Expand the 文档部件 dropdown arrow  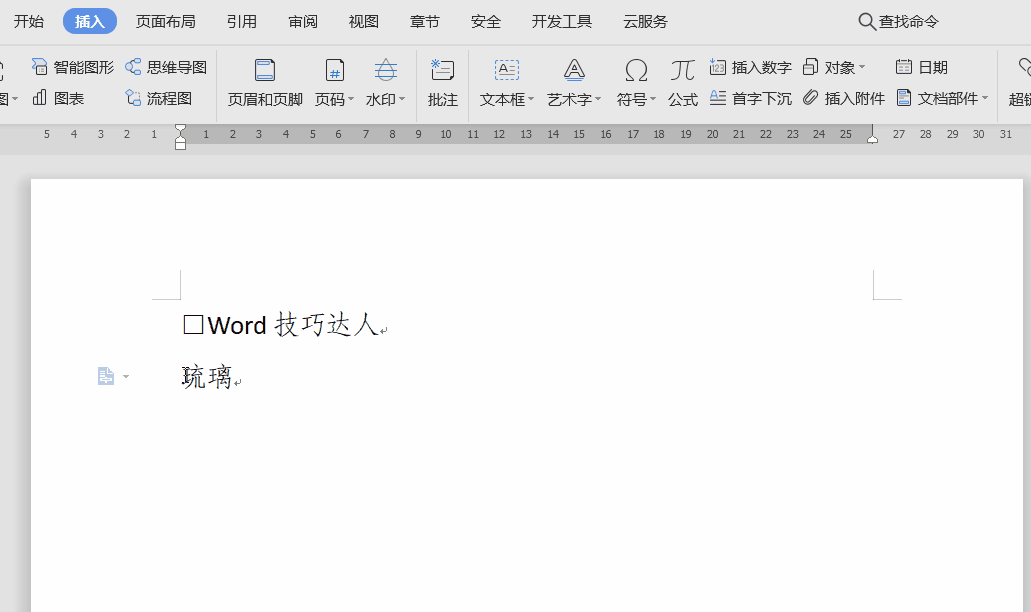pos(985,99)
